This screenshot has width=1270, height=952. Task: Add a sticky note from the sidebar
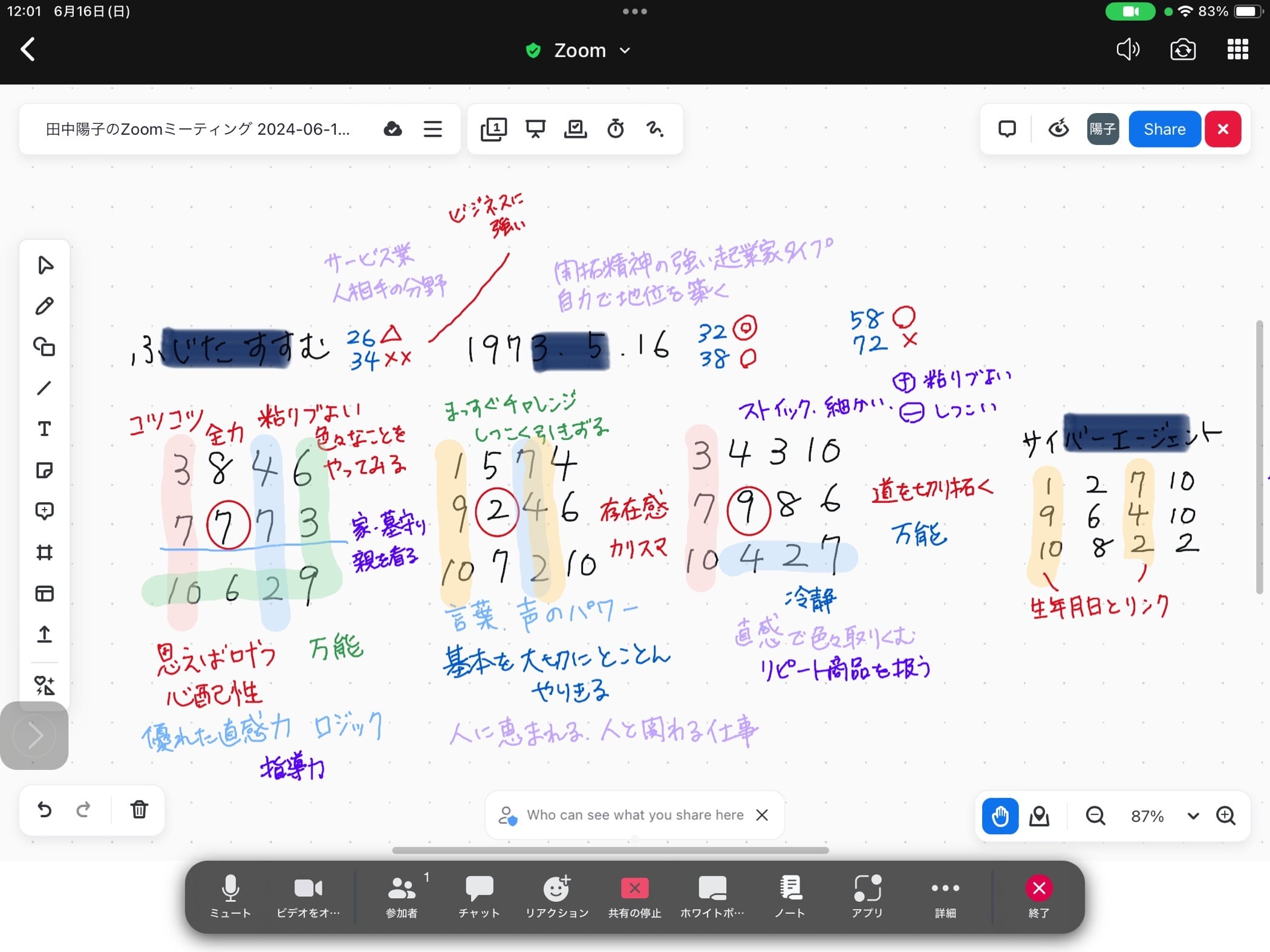[x=44, y=470]
